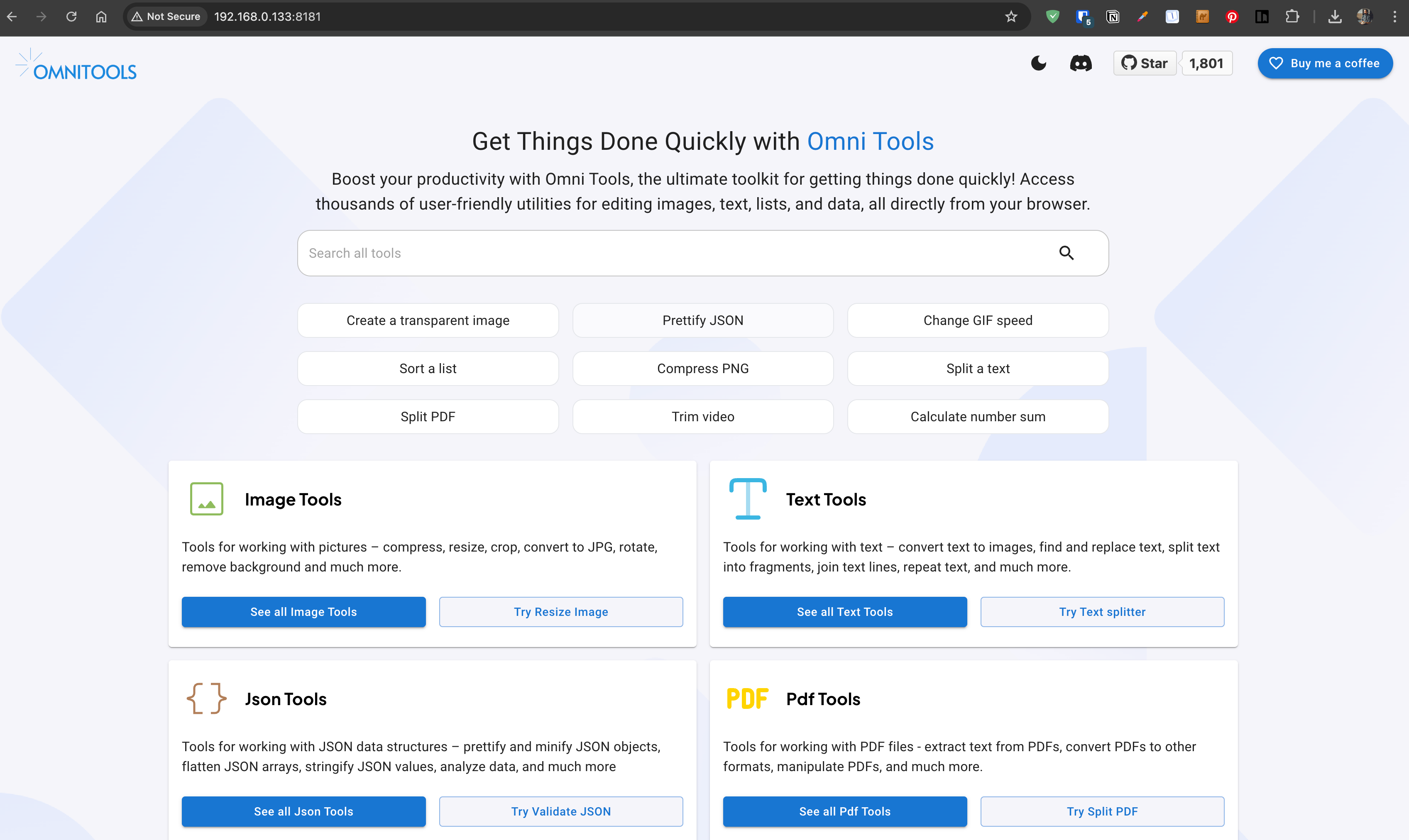The width and height of the screenshot is (1409, 840).
Task: Click Try Resize Image
Action: (561, 612)
